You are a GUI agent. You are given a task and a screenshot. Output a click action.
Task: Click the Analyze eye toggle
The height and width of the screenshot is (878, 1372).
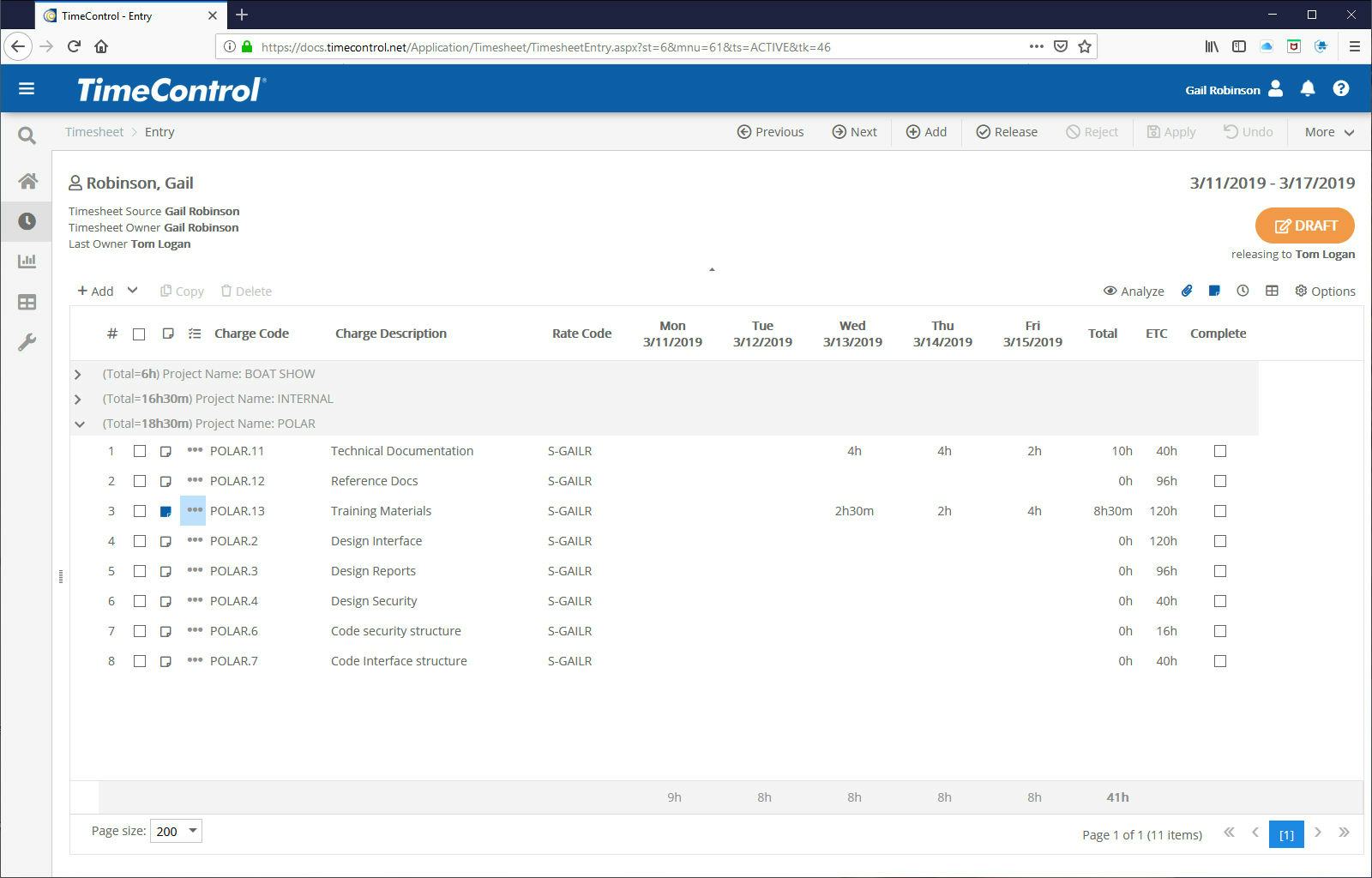pos(1134,291)
